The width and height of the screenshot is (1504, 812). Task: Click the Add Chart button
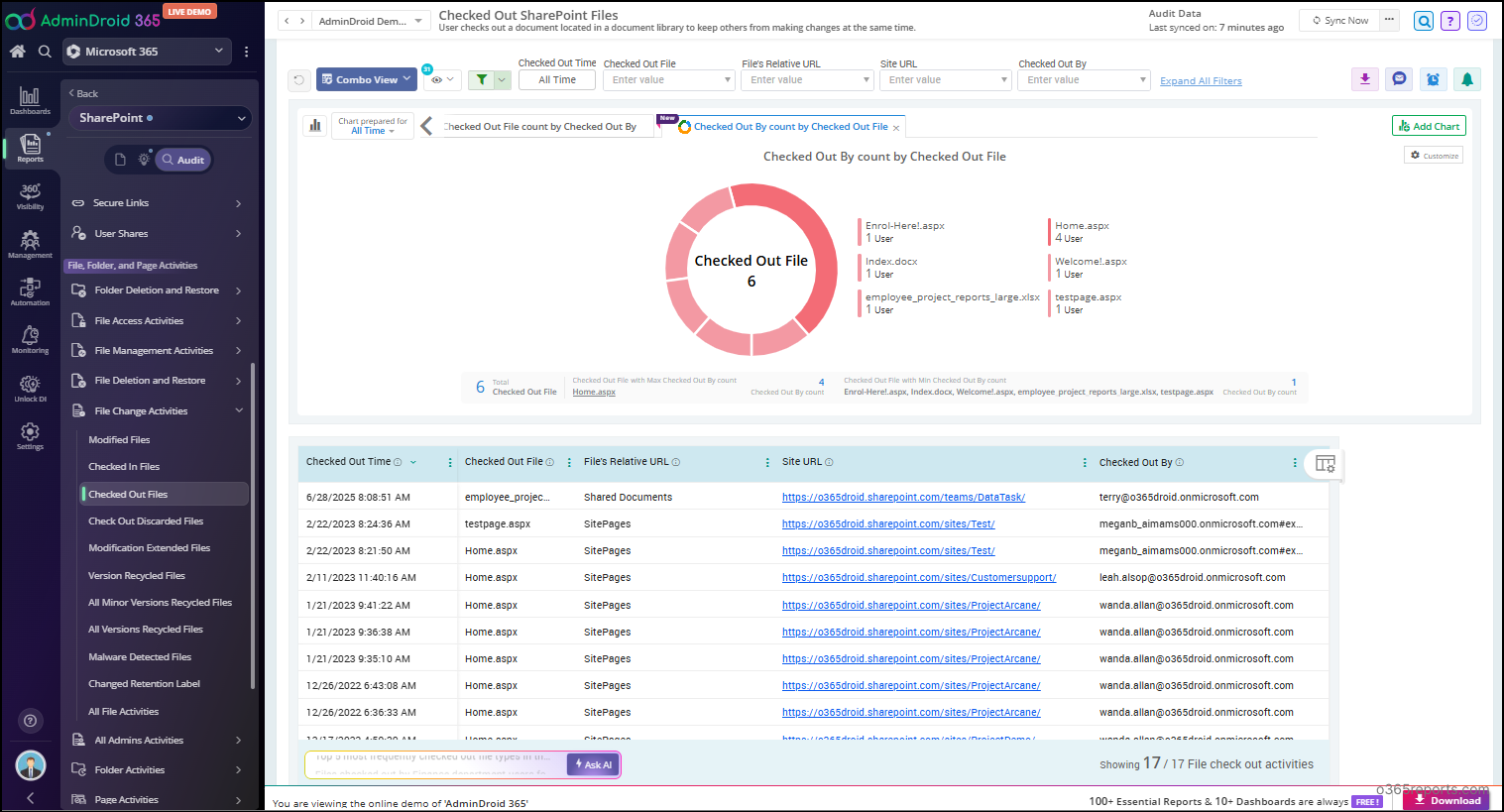(1429, 126)
